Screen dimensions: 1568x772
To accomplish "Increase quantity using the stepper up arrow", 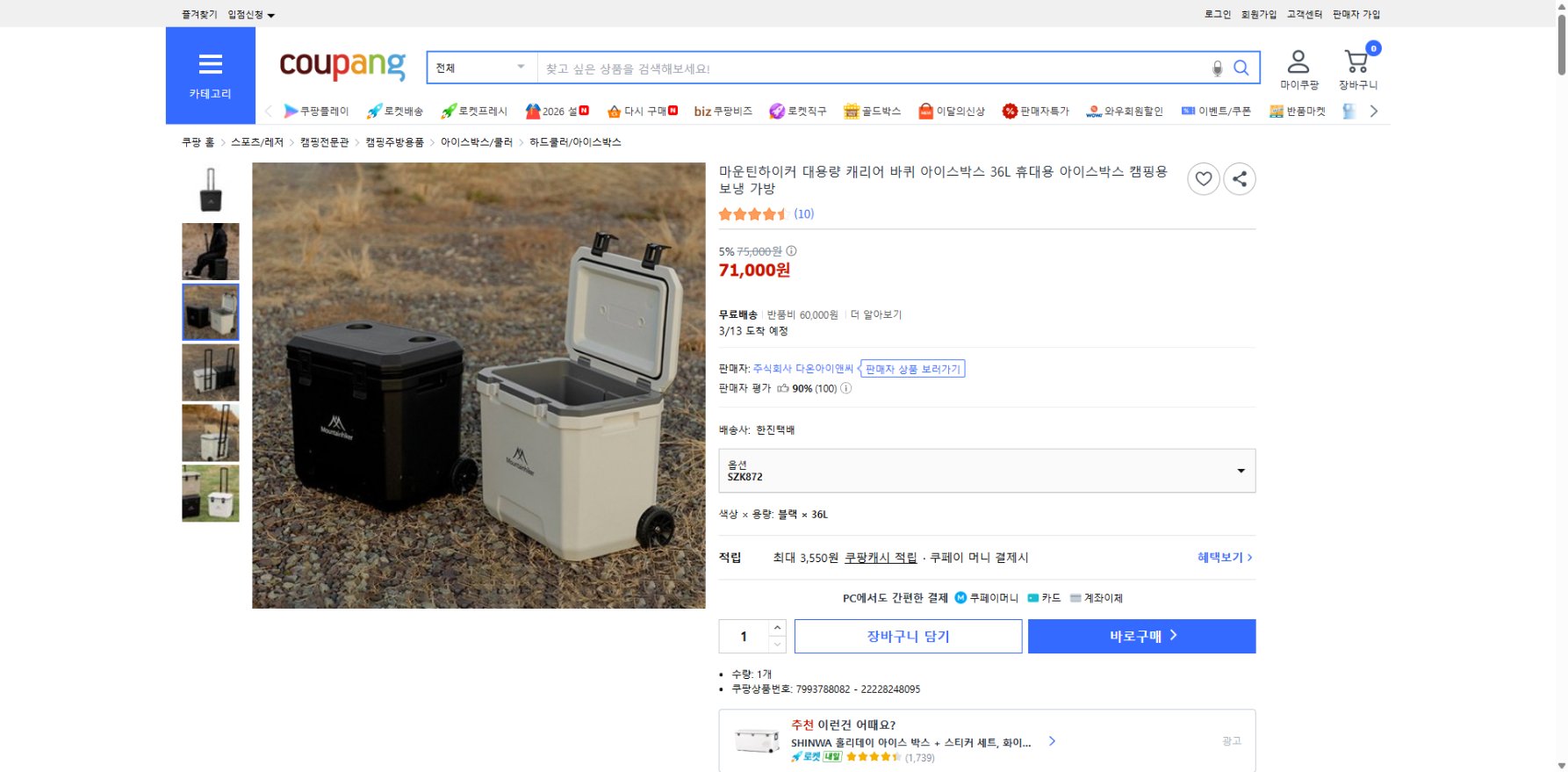I will (776, 627).
